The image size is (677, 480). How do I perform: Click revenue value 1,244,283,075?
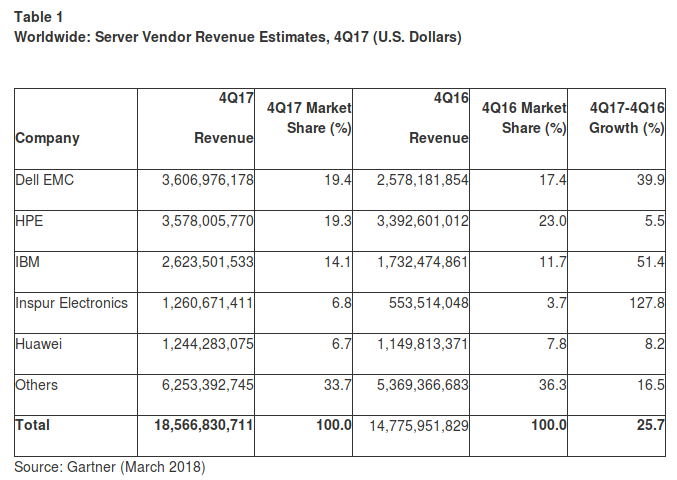[208, 344]
